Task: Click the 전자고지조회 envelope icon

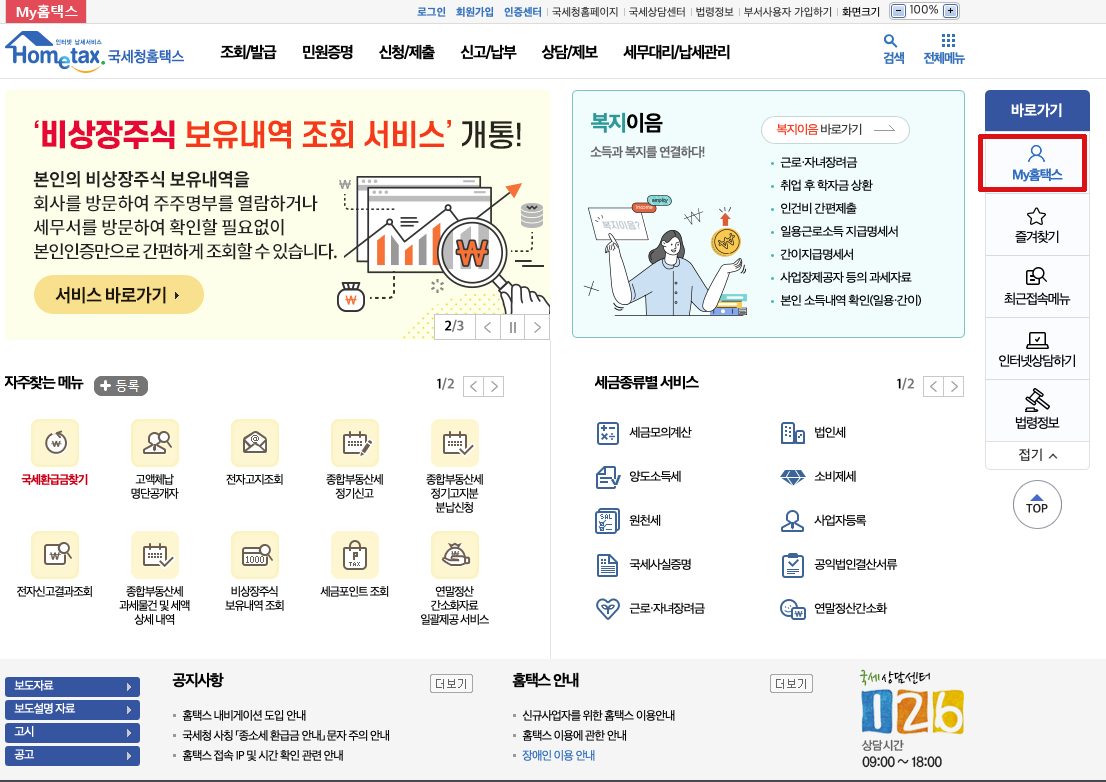Action: click(255, 443)
